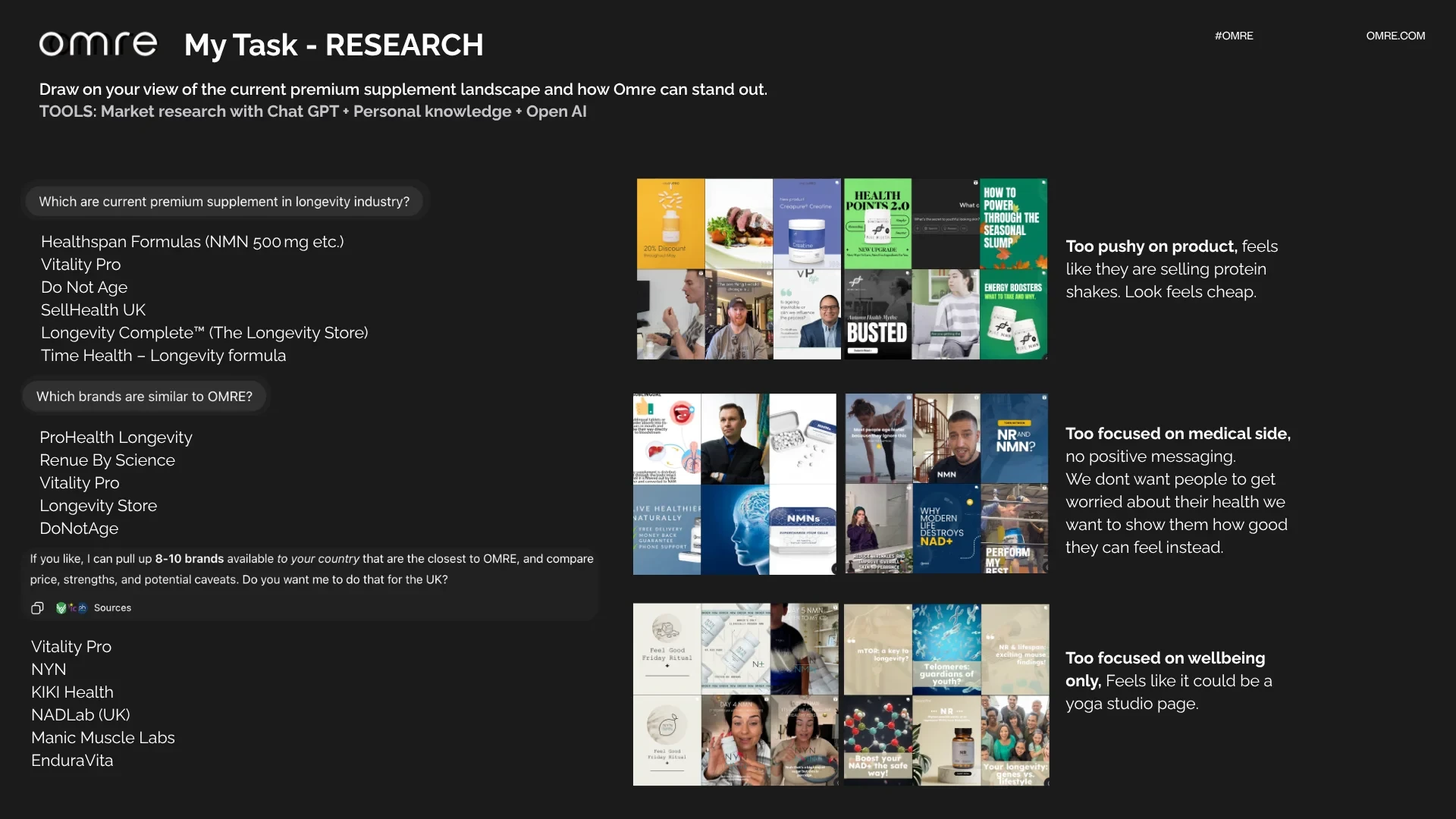
Task: Open the yellow 20% Discount thumbnail
Action: (670, 224)
